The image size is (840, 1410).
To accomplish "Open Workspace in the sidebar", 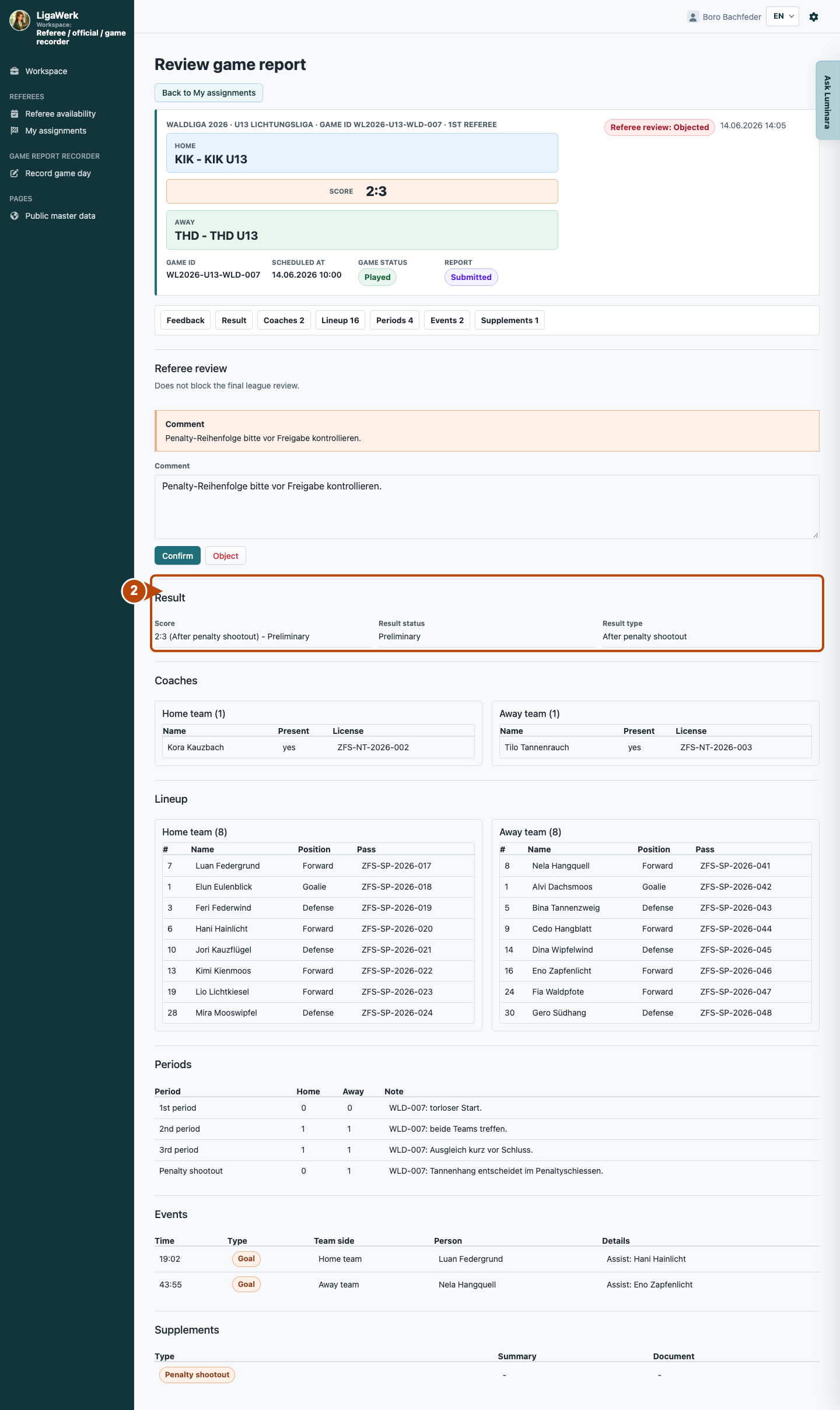I will [x=46, y=71].
